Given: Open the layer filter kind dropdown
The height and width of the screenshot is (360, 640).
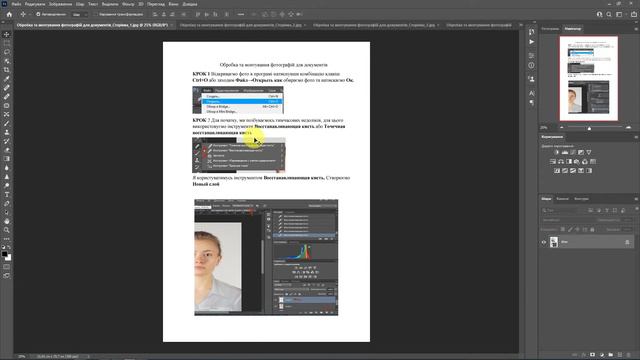Looking at the screenshot, I should point(563,210).
